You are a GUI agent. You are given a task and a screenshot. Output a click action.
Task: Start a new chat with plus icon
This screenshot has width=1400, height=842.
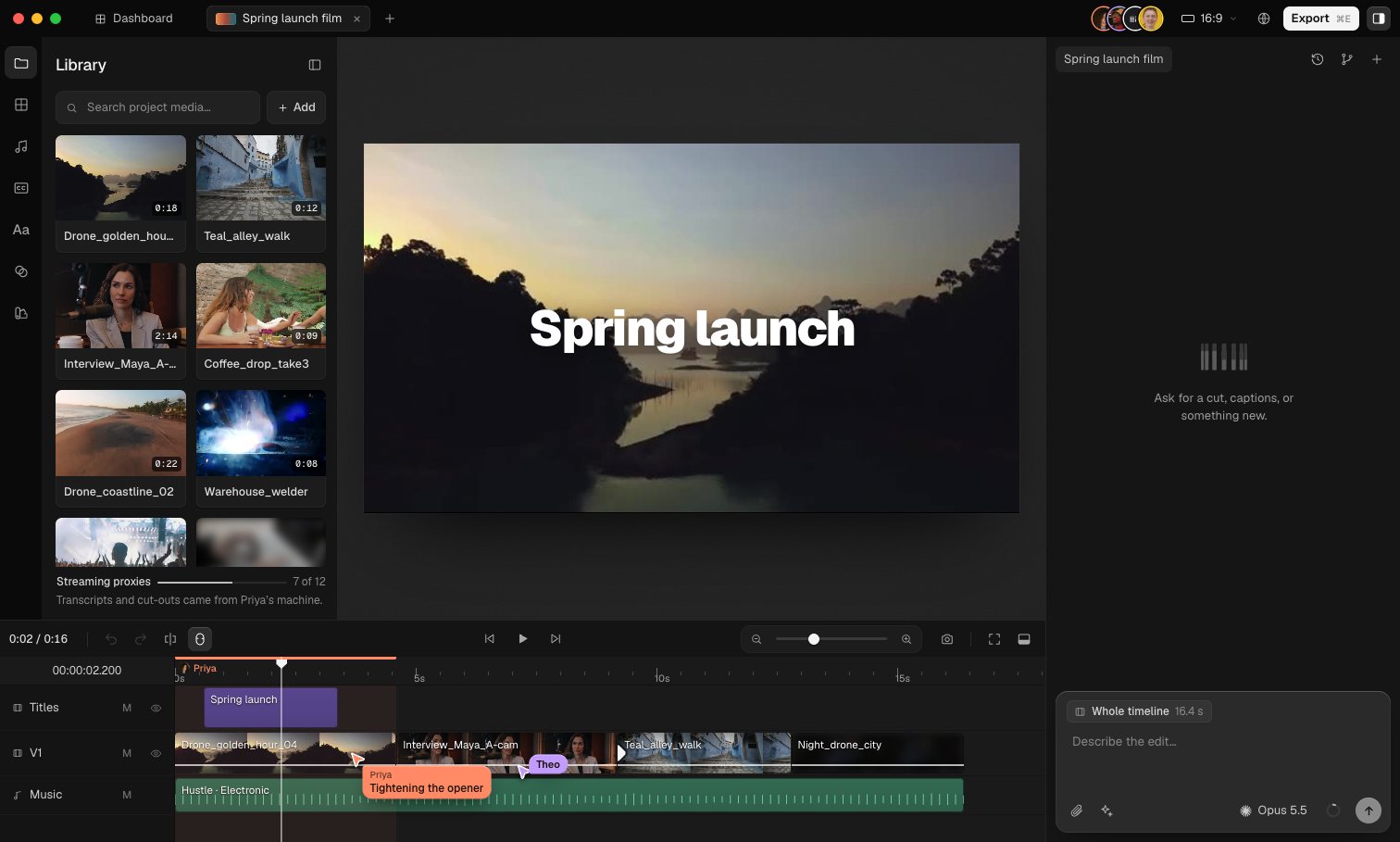point(1377,59)
